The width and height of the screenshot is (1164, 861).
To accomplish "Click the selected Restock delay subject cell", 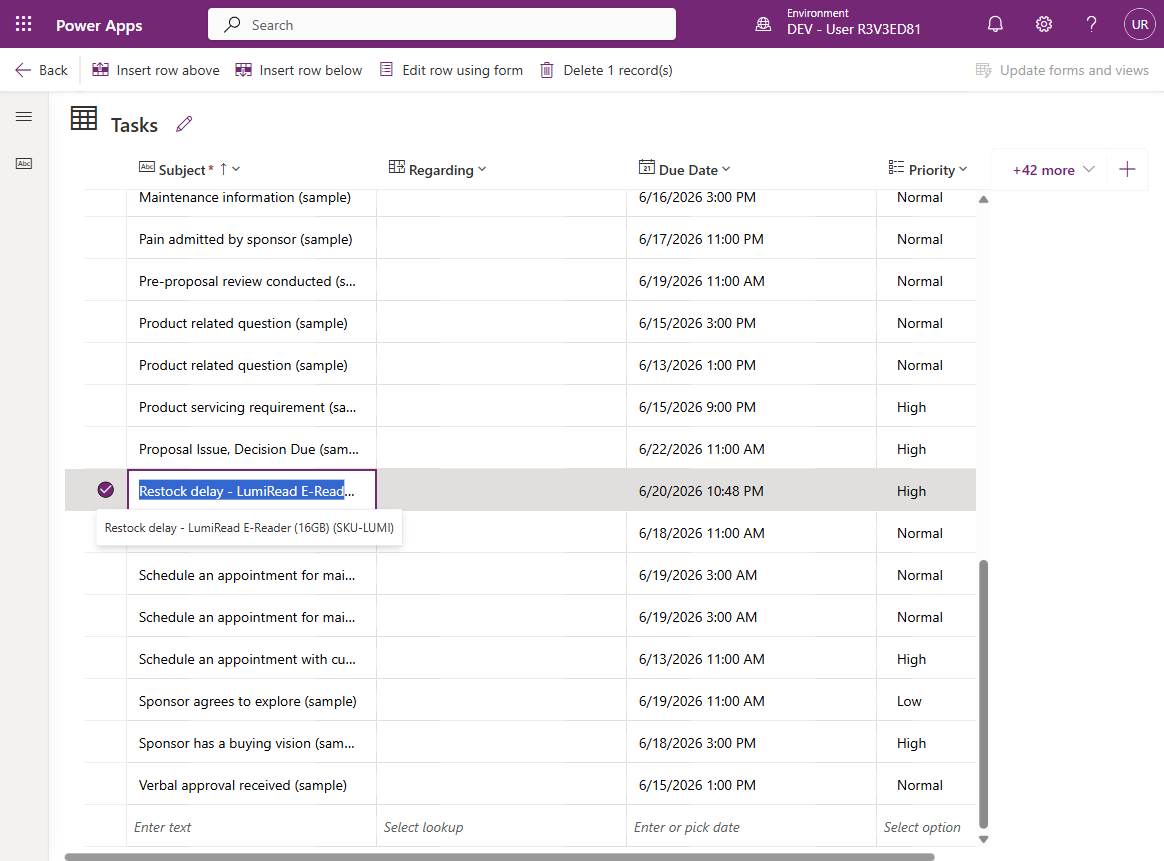I will pos(252,490).
